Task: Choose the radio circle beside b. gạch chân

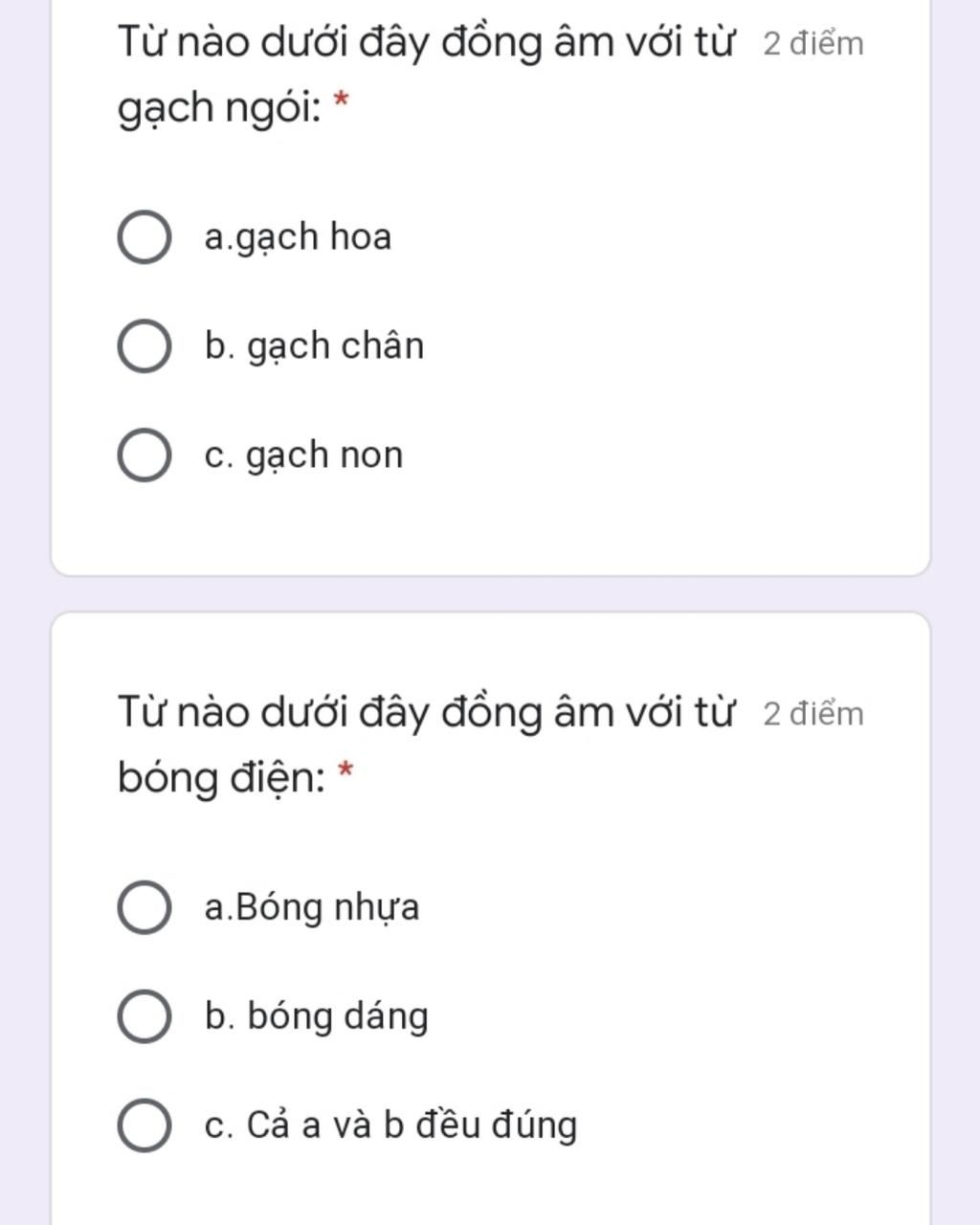Action: click(145, 345)
